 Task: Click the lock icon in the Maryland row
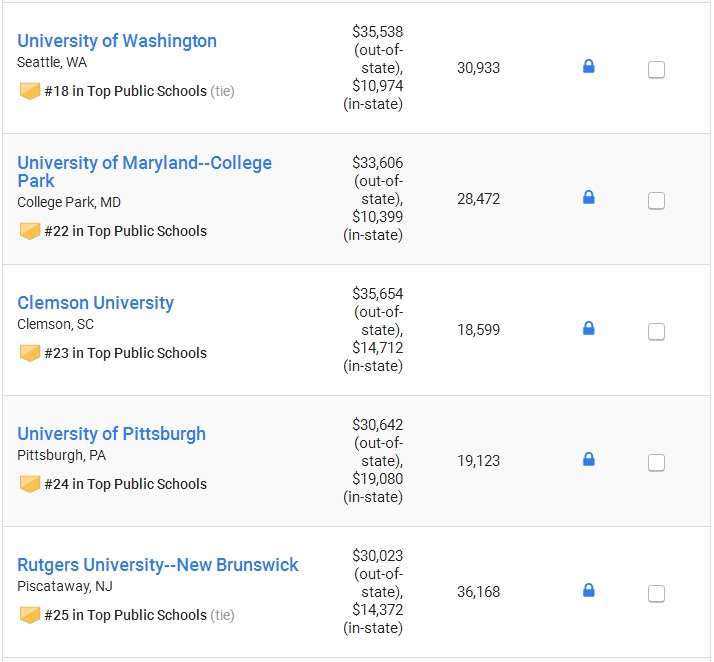click(x=588, y=197)
